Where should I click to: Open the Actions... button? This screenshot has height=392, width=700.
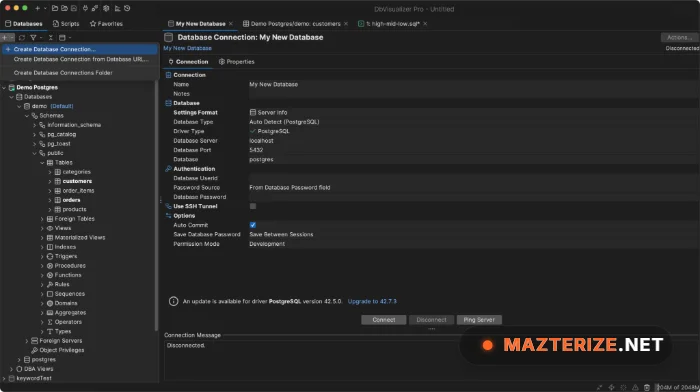pos(679,38)
